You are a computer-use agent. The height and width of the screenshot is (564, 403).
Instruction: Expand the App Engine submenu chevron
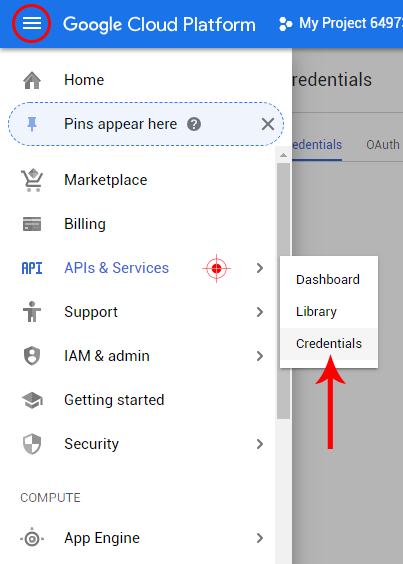tap(260, 538)
